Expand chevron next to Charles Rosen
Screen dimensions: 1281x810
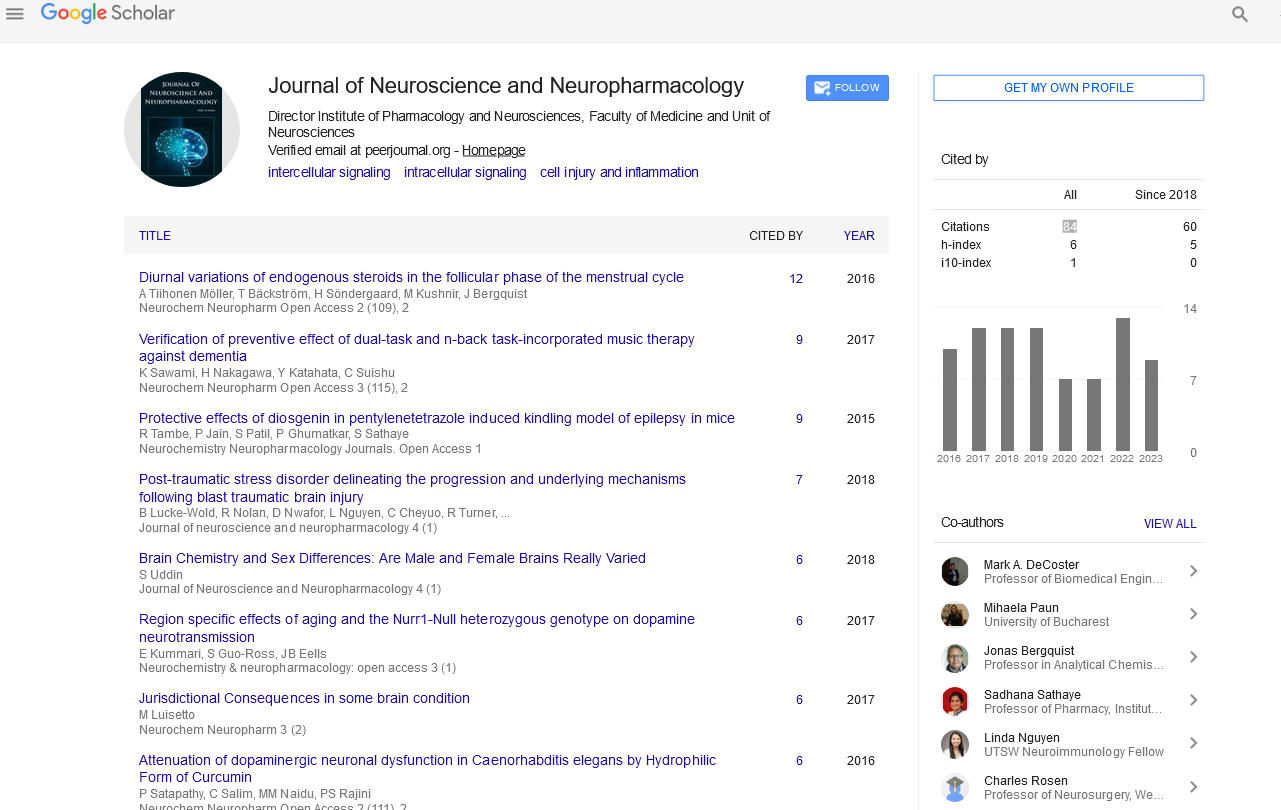point(1193,788)
